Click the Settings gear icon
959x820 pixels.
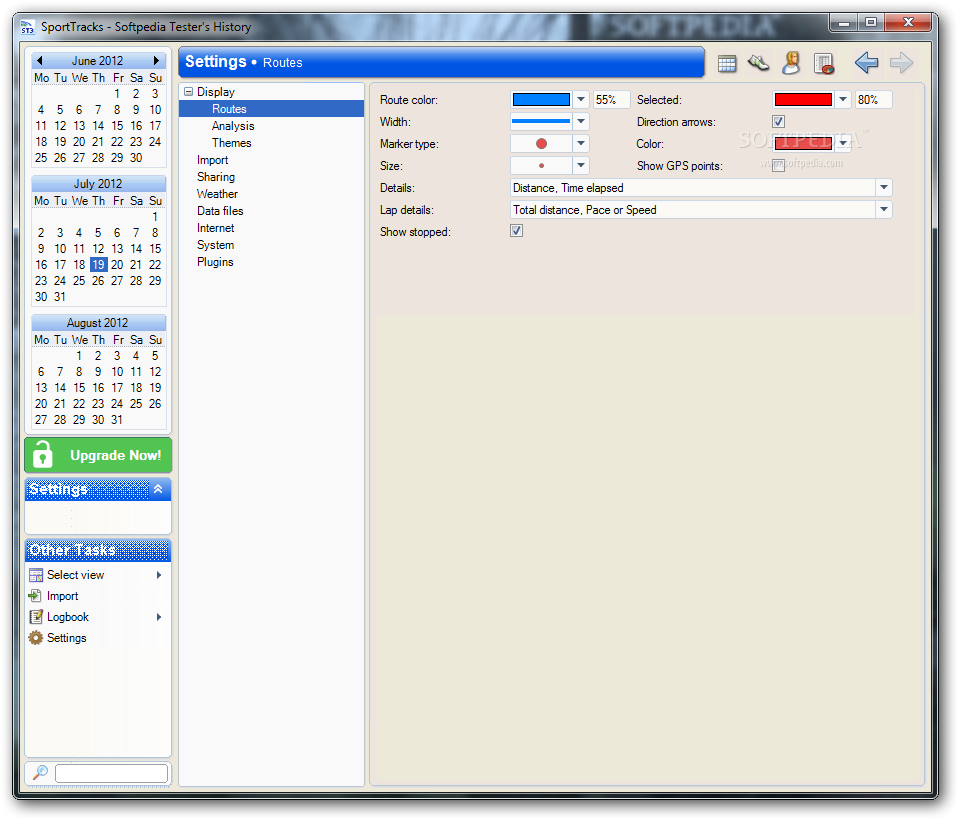coord(36,638)
